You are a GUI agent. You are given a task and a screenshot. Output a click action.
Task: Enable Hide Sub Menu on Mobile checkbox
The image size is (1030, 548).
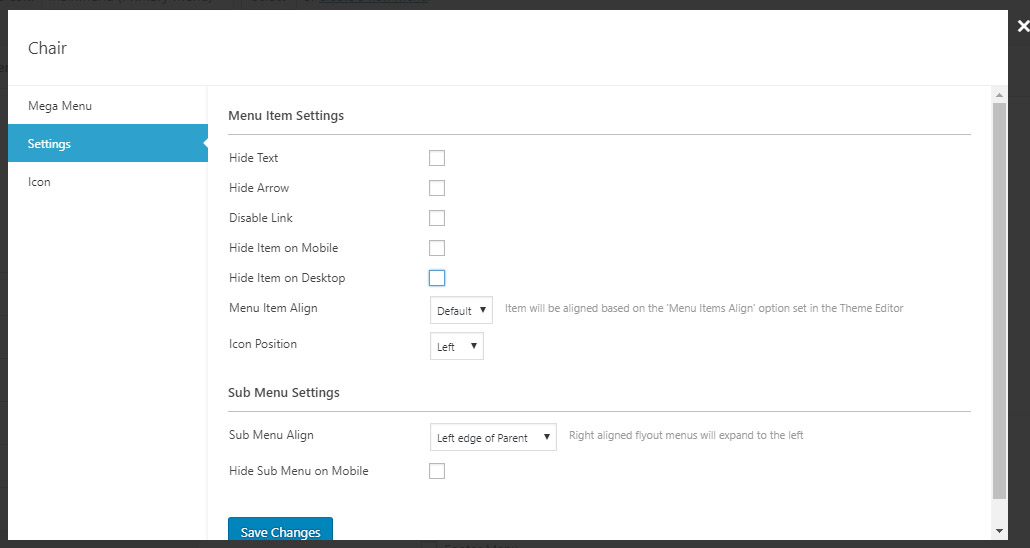click(x=437, y=471)
